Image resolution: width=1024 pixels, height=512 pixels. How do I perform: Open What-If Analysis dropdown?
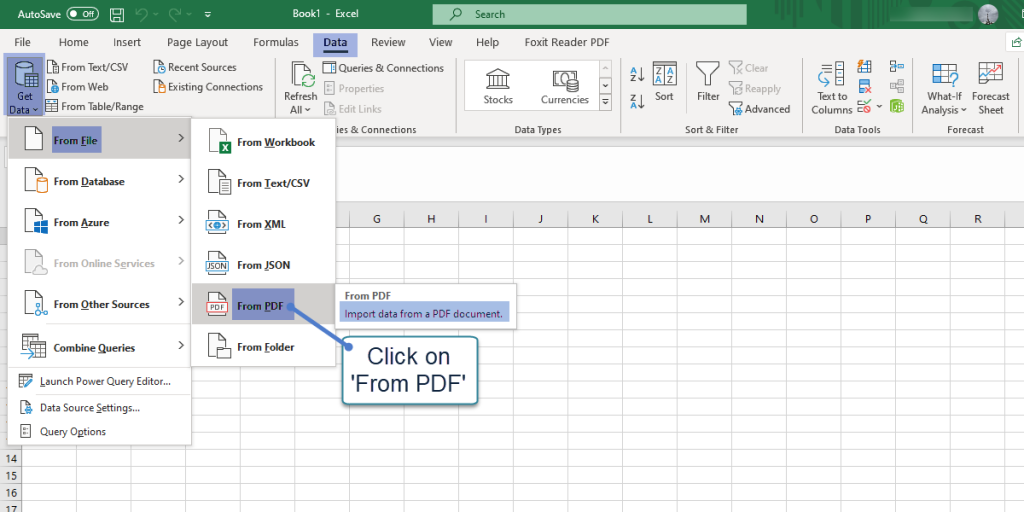tap(944, 89)
